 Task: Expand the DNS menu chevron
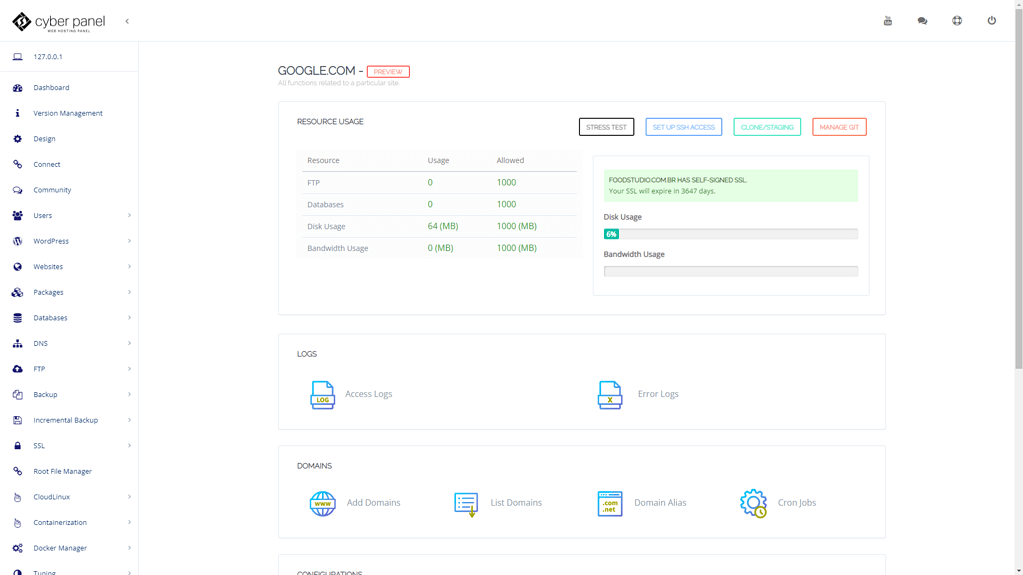129,343
